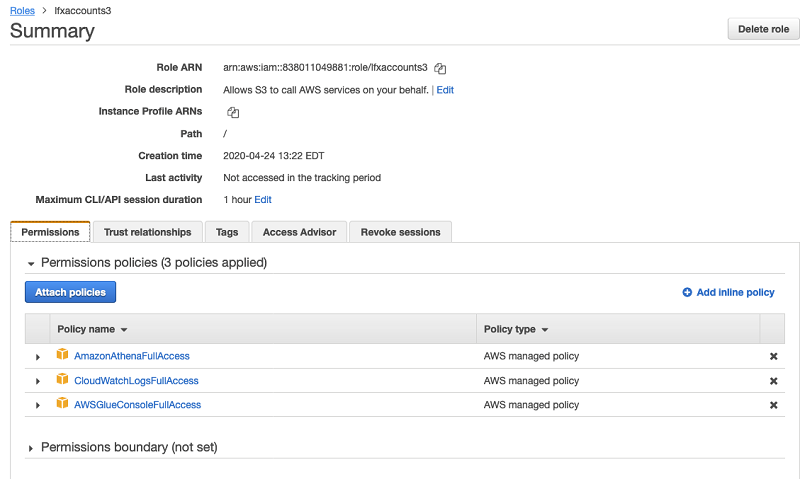Viewport: 800px width, 479px height.
Task: Open the Policy type column sort
Action: tap(516, 329)
